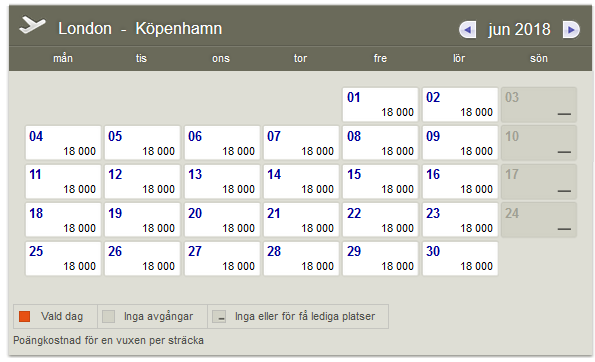Click the airplane icon beside London

click(33, 25)
